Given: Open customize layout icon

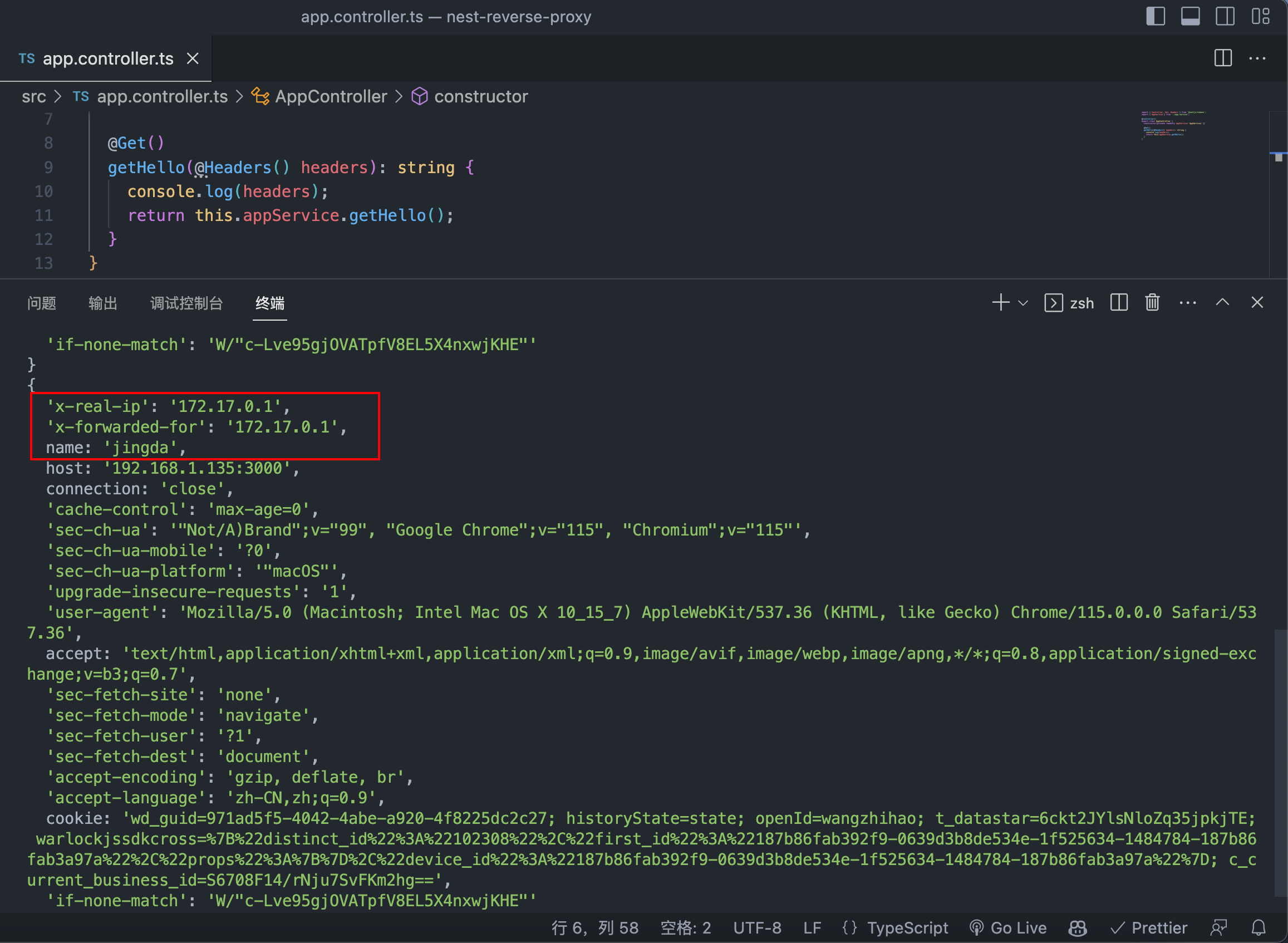Looking at the screenshot, I should click(1260, 16).
